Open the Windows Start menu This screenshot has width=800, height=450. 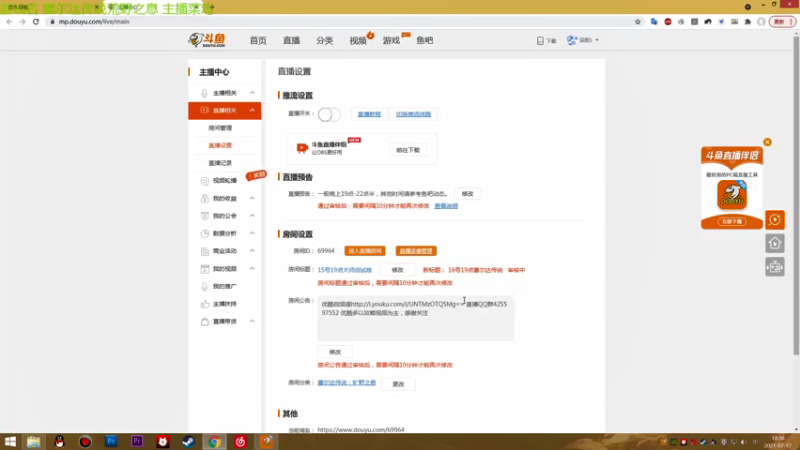pyautogui.click(x=10, y=441)
